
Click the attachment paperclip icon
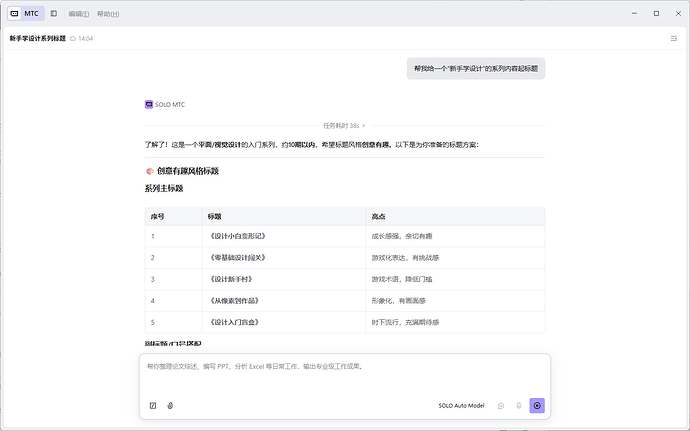[170, 405]
